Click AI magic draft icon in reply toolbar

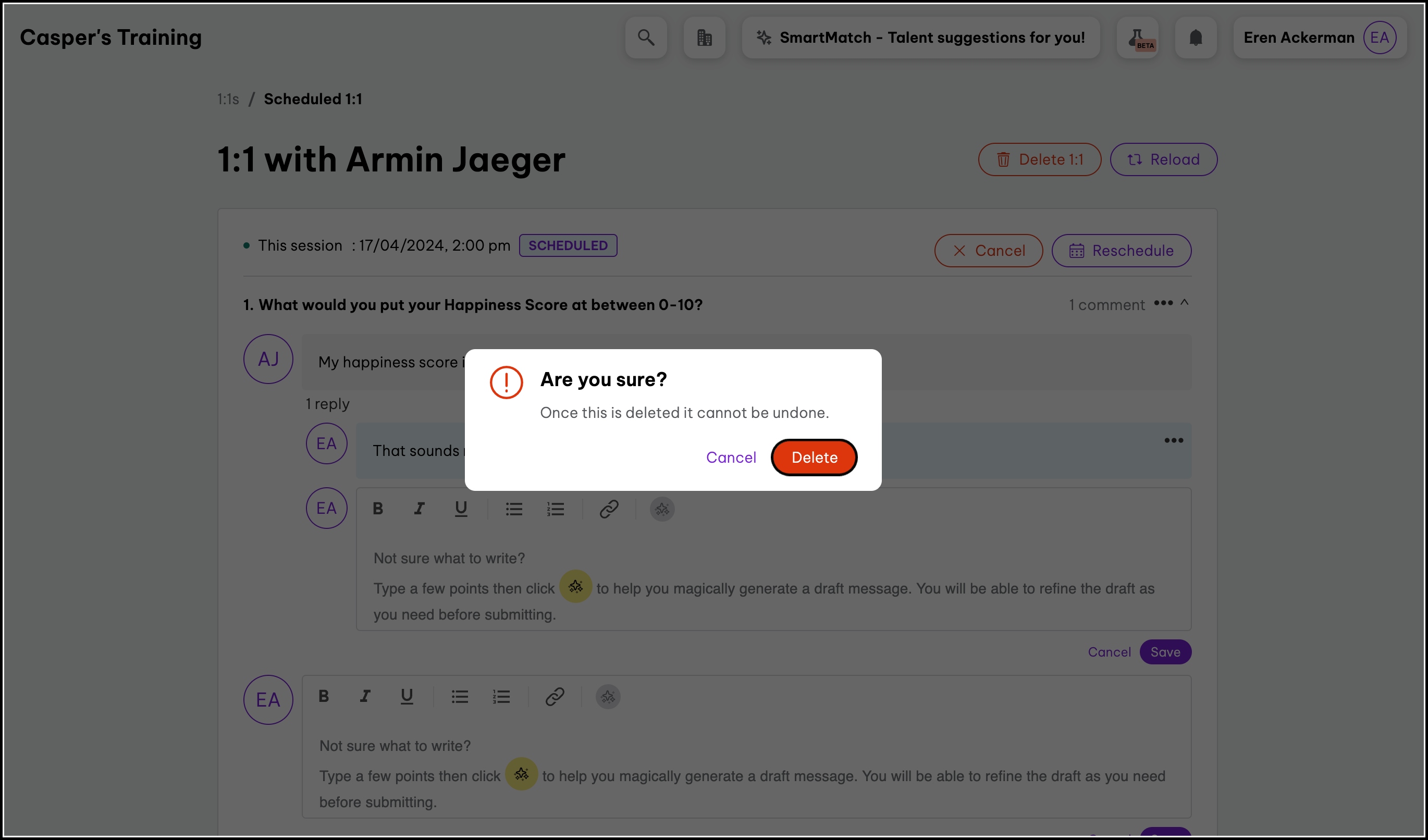pyautogui.click(x=662, y=509)
